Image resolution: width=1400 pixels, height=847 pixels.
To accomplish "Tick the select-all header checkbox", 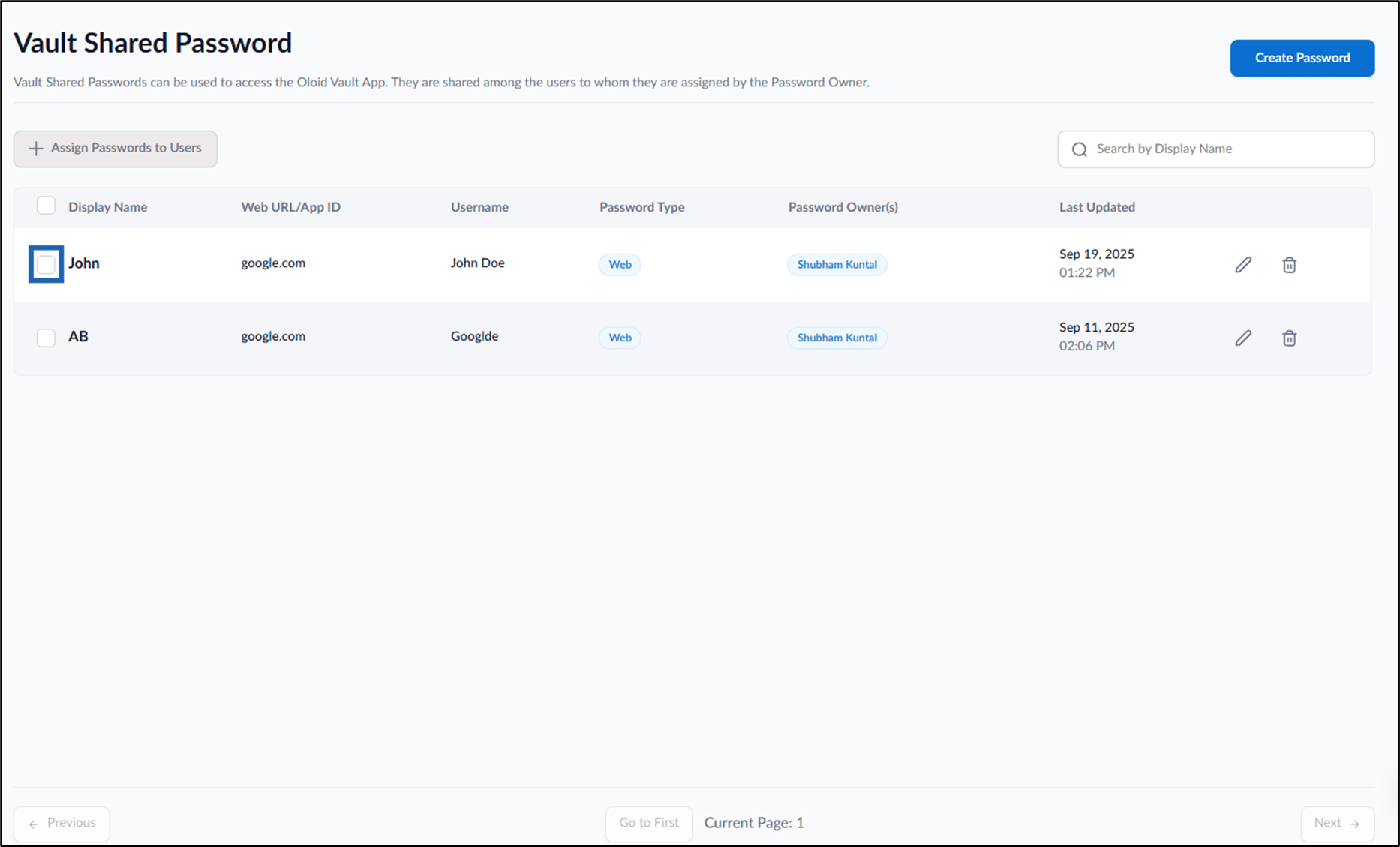I will pos(46,206).
